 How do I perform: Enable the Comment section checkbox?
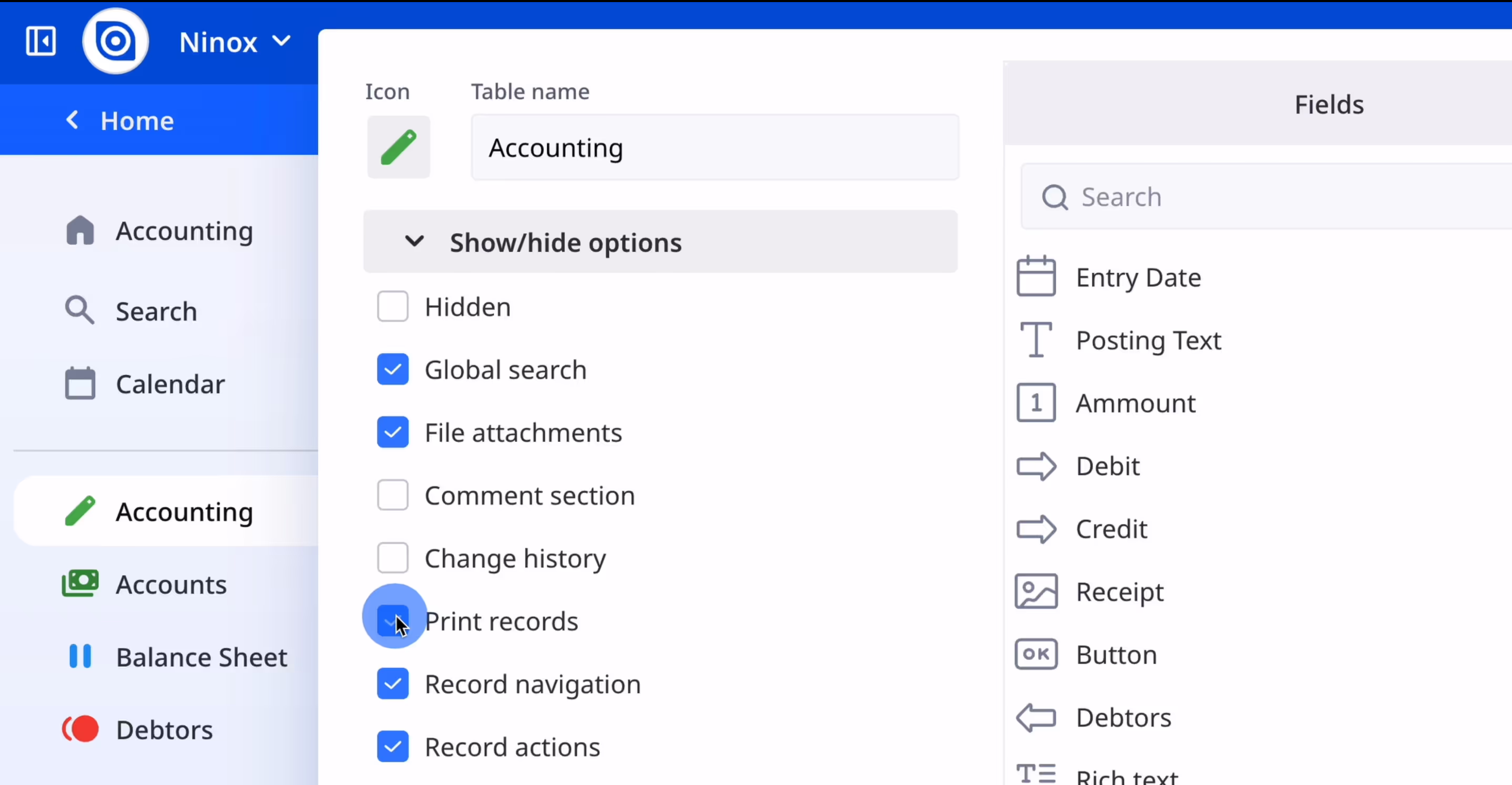(393, 495)
